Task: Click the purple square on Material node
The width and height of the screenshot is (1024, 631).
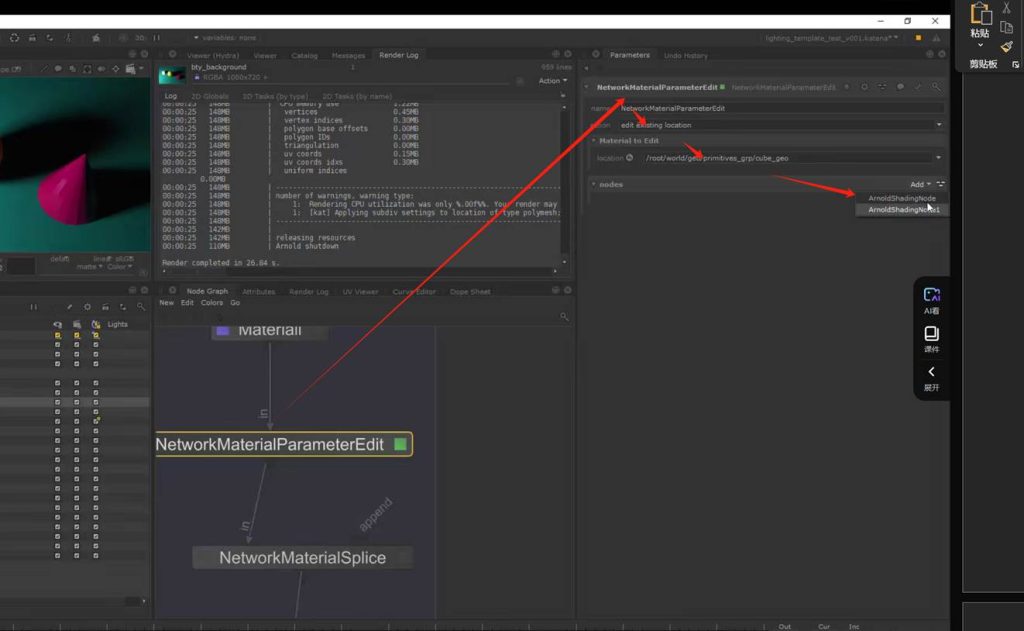Action: (x=223, y=329)
